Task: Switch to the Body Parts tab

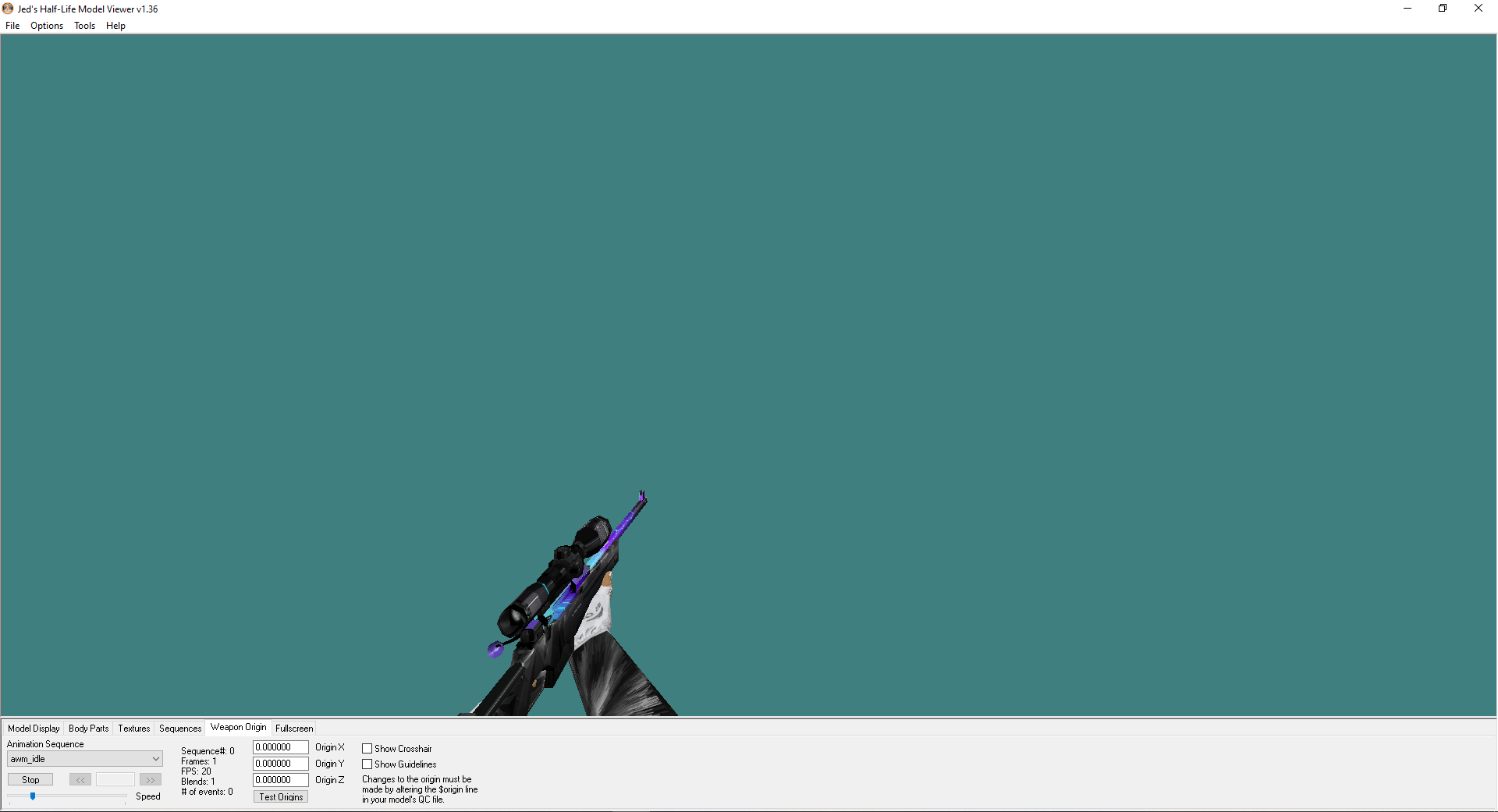Action: point(89,729)
